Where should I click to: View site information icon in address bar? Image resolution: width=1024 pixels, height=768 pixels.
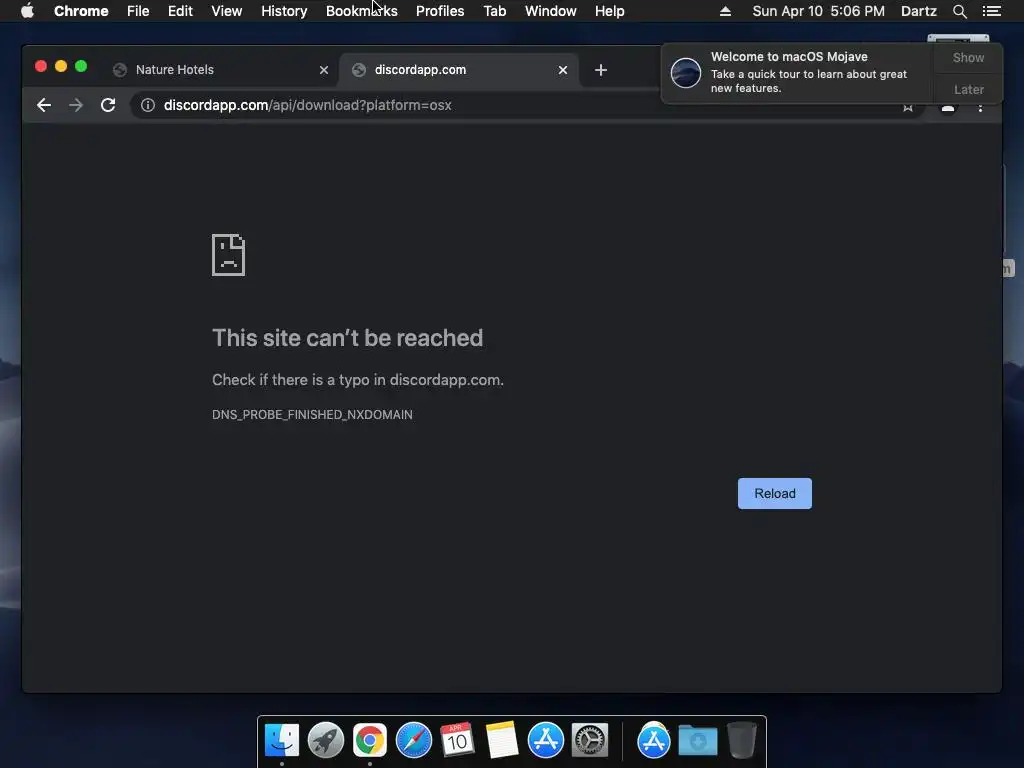[148, 105]
